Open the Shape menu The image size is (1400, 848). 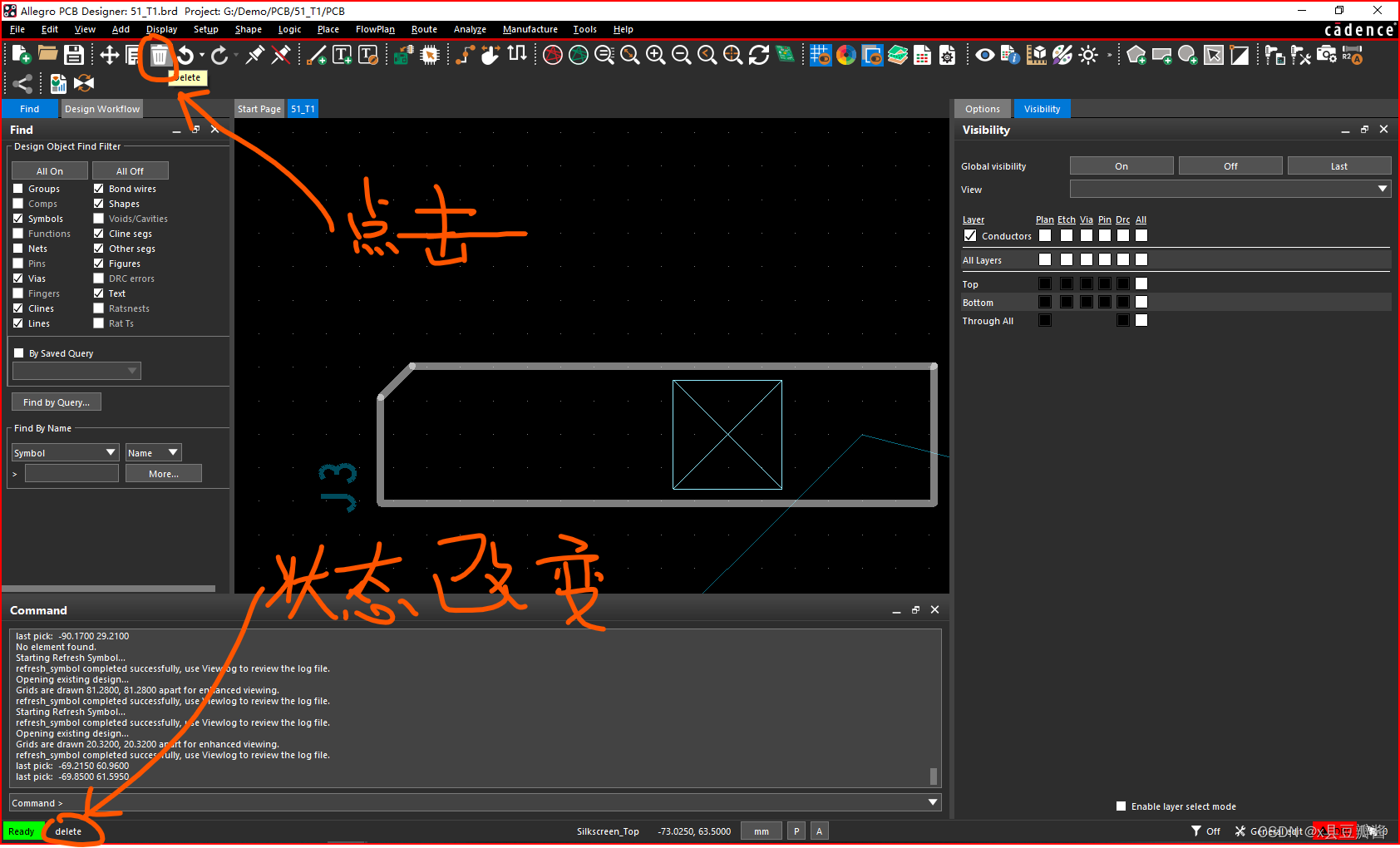point(249,29)
